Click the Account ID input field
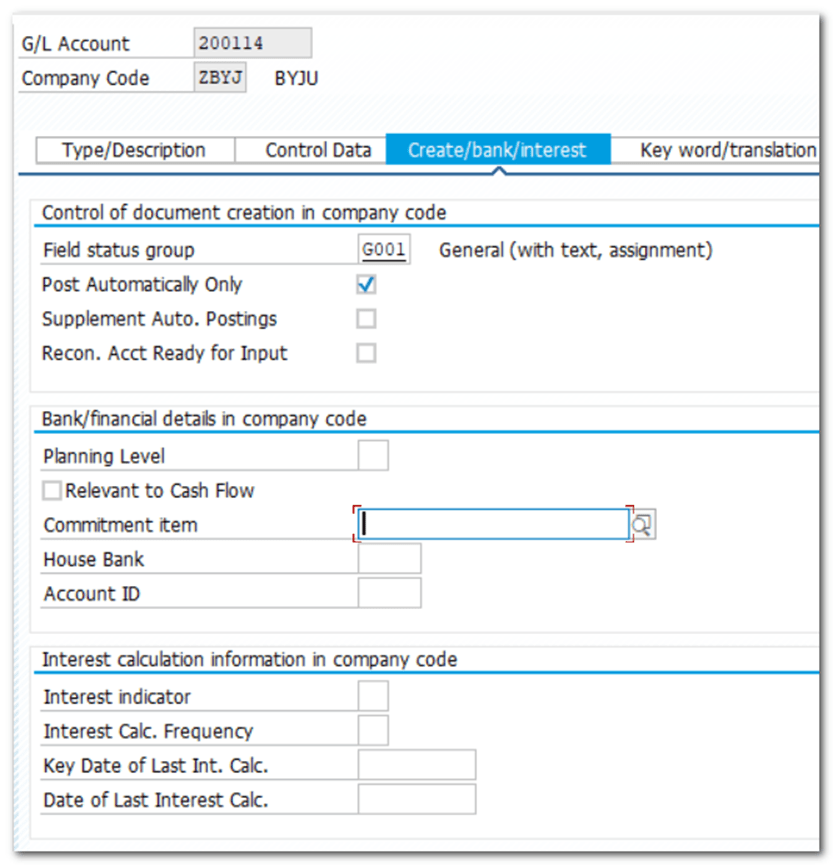The image size is (833, 865). pyautogui.click(x=389, y=593)
